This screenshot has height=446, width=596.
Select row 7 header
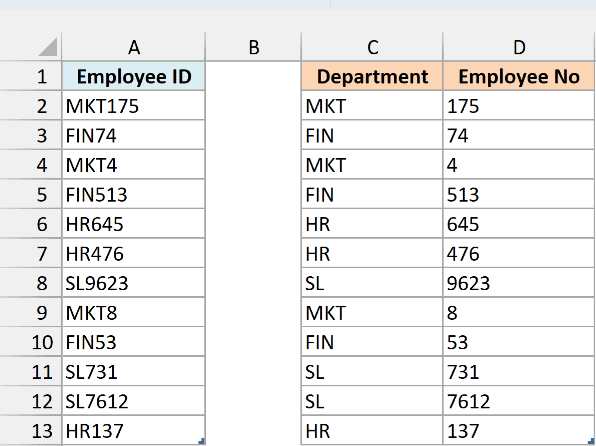30,253
